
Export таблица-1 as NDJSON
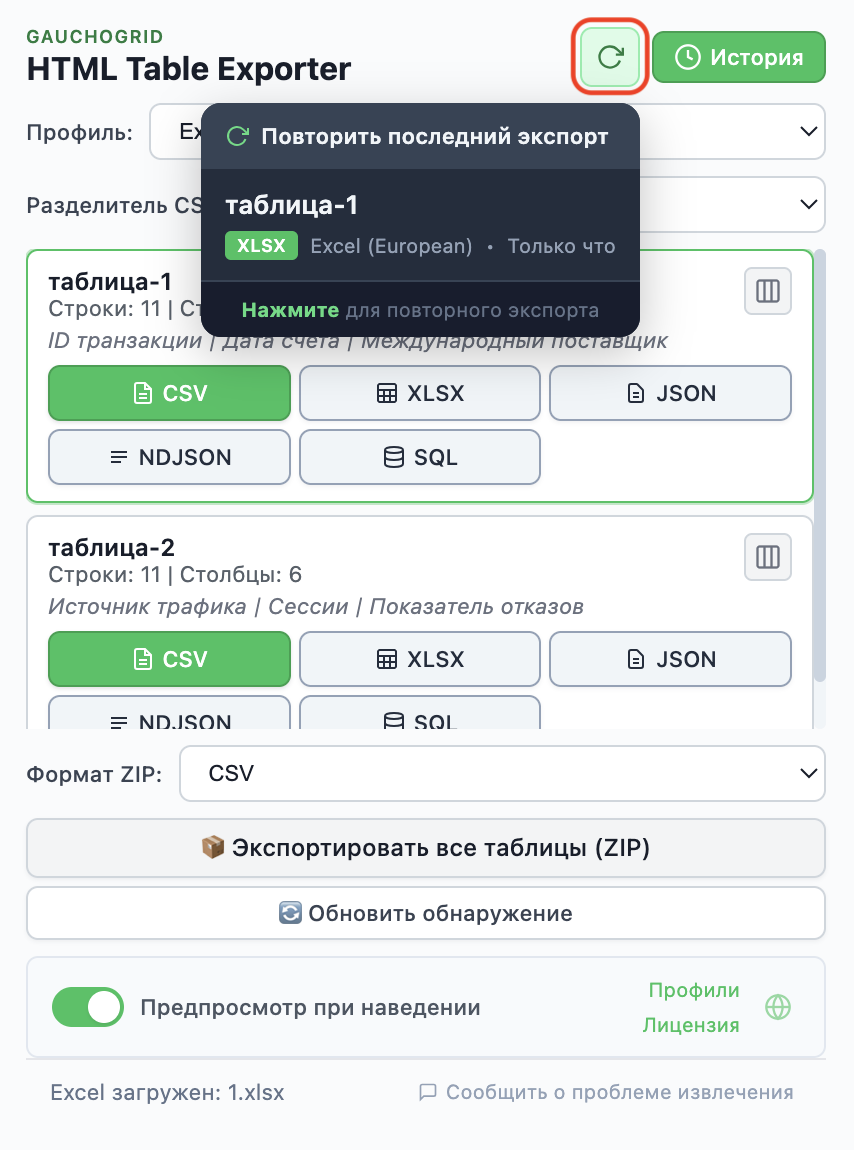click(x=169, y=457)
